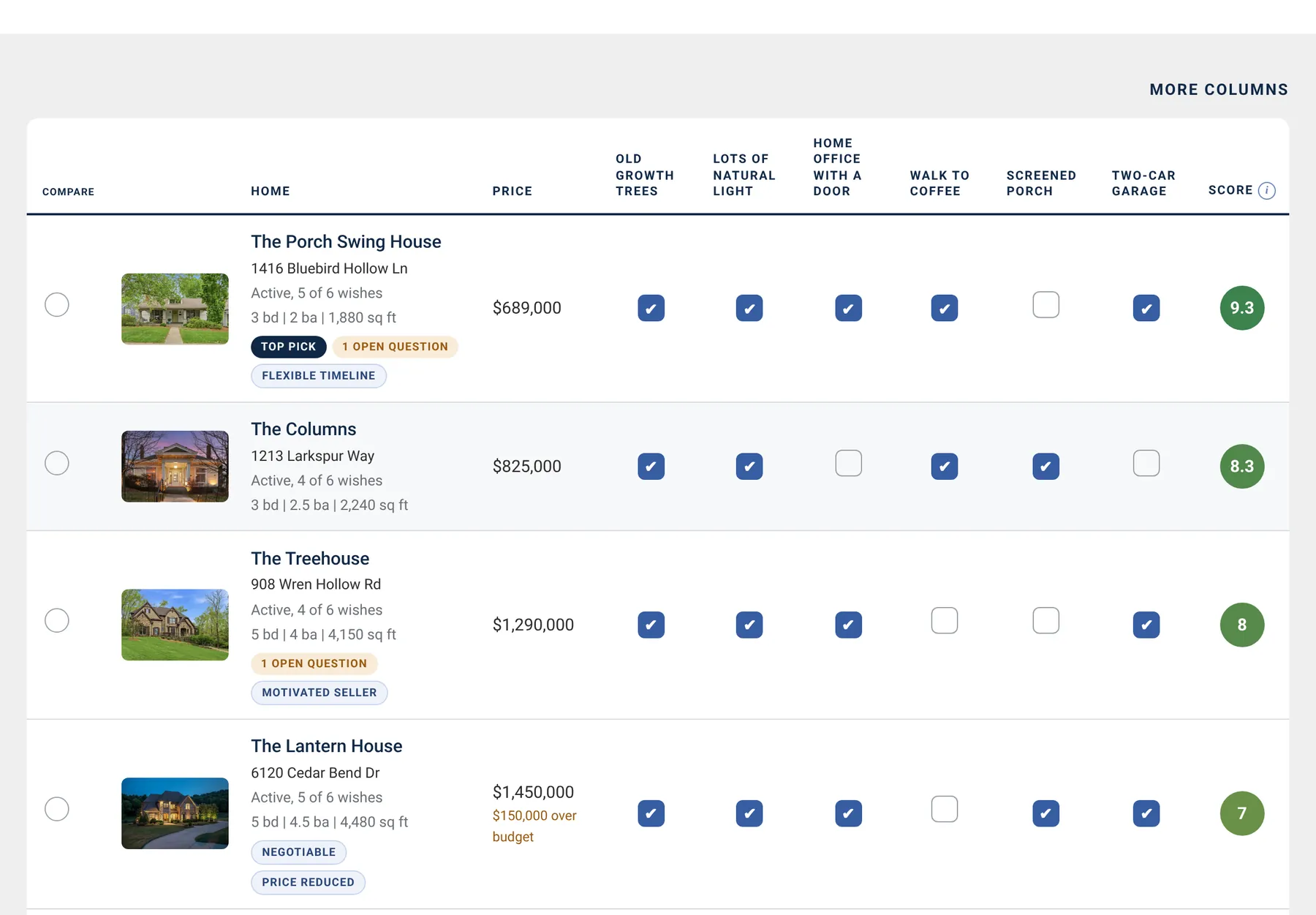Screen dimensions: 1316x915
Task: Uncheck Walk to Coffee for Porch Swing House
Action: pyautogui.click(x=945, y=308)
